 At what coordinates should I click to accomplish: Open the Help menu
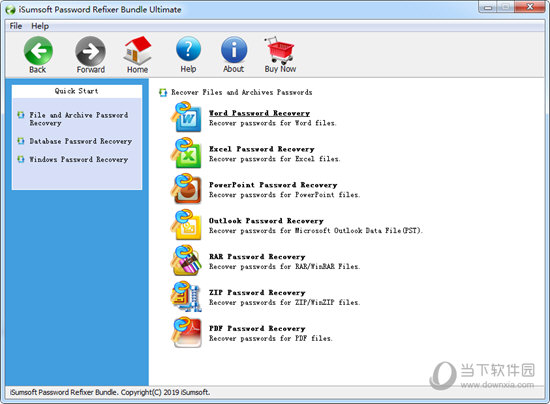[40, 26]
